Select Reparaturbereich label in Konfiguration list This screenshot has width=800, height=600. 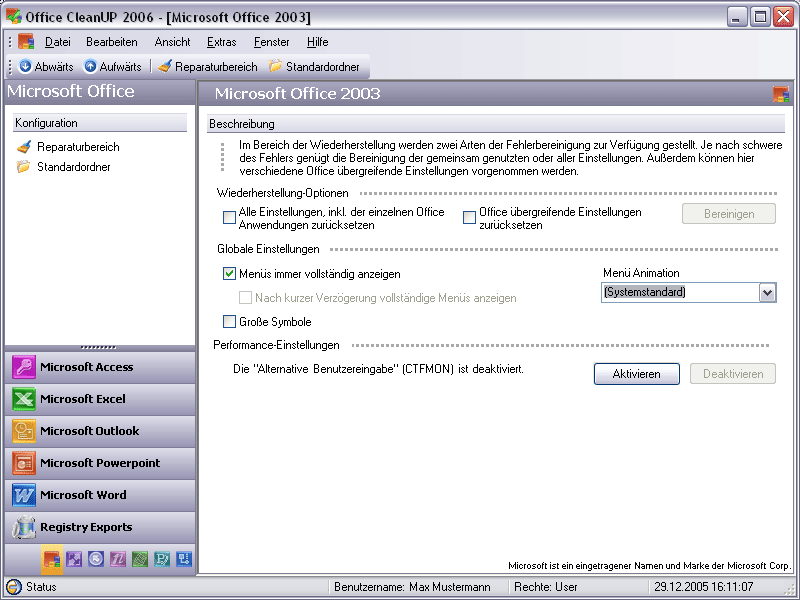[x=78, y=147]
